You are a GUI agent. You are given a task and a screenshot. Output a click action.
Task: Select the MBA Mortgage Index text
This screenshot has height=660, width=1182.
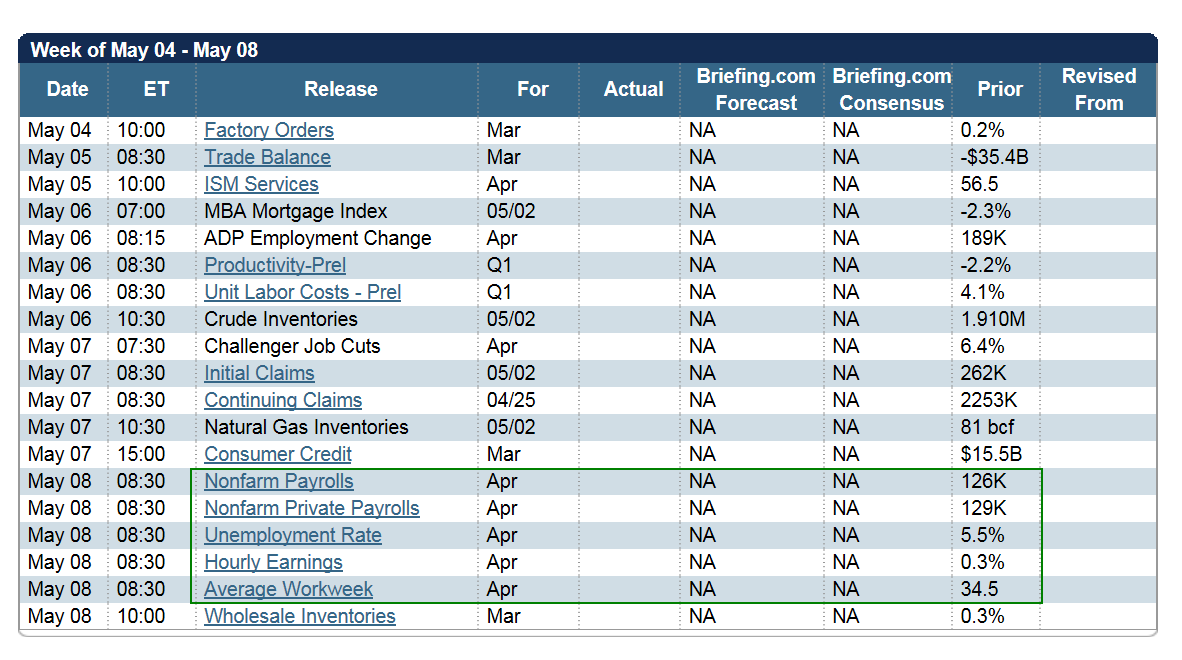pos(296,212)
